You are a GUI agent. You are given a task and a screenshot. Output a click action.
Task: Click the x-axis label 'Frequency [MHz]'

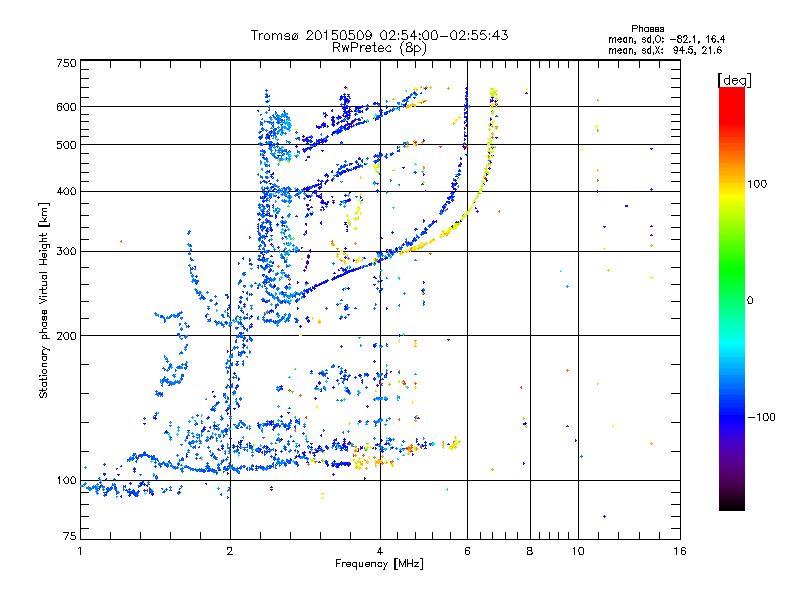coord(379,564)
